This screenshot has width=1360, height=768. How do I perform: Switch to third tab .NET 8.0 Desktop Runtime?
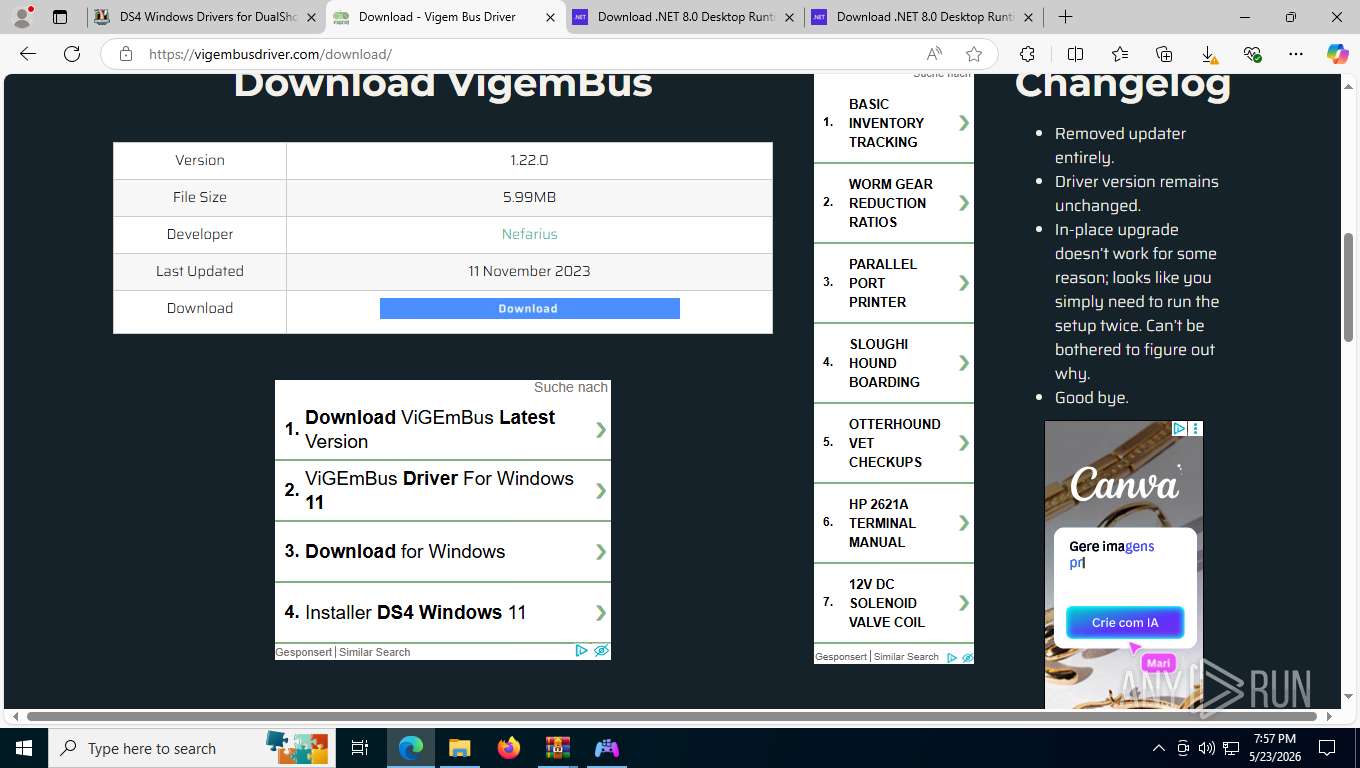685,17
